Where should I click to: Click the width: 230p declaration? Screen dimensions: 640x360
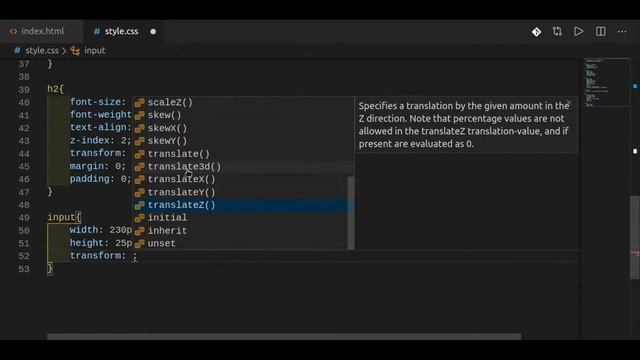(x=100, y=230)
